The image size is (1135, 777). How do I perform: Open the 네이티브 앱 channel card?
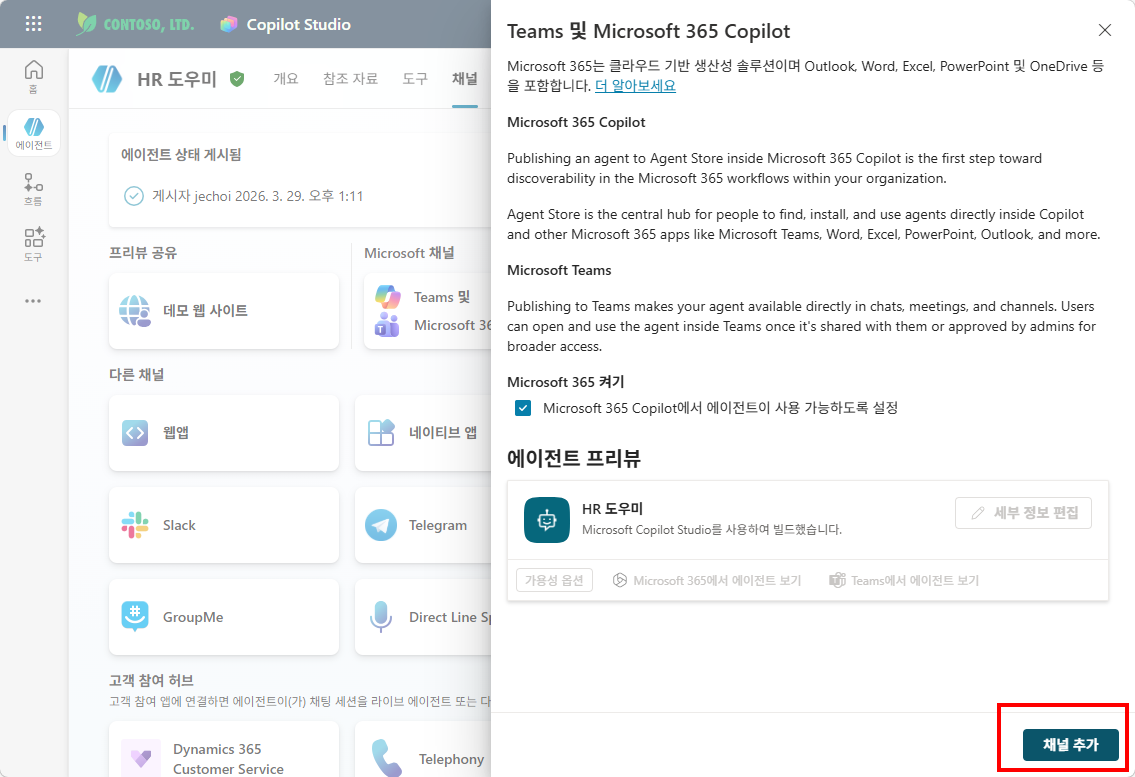[x=423, y=432]
